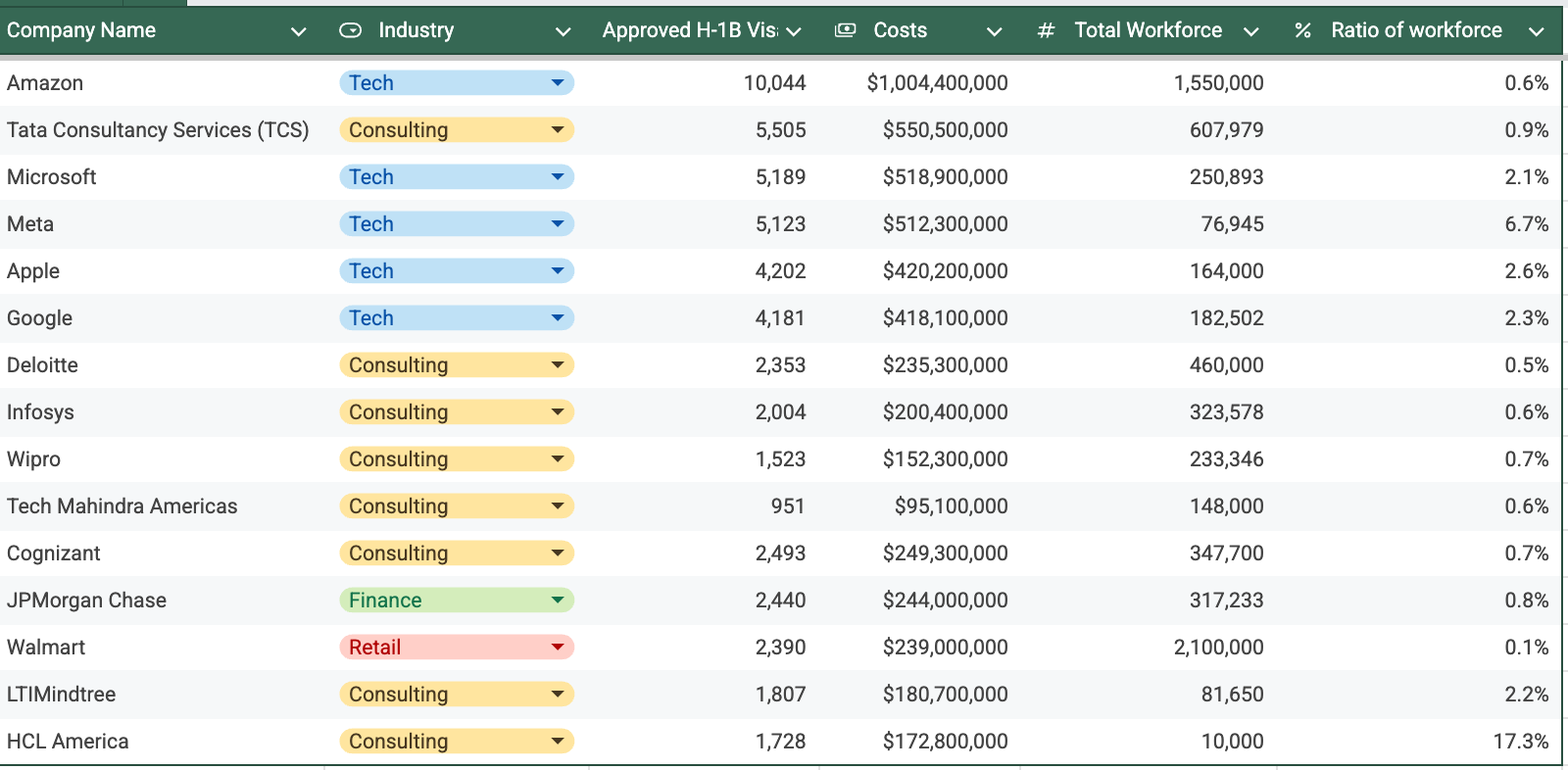The width and height of the screenshot is (1568, 770).
Task: Select the Tata Consultancy Services company cell
Action: [x=163, y=130]
